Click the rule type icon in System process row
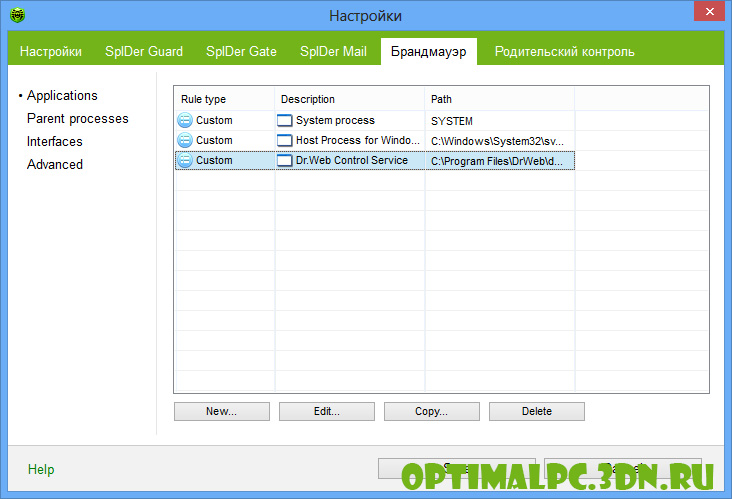Image resolution: width=732 pixels, height=499 pixels. [185, 120]
